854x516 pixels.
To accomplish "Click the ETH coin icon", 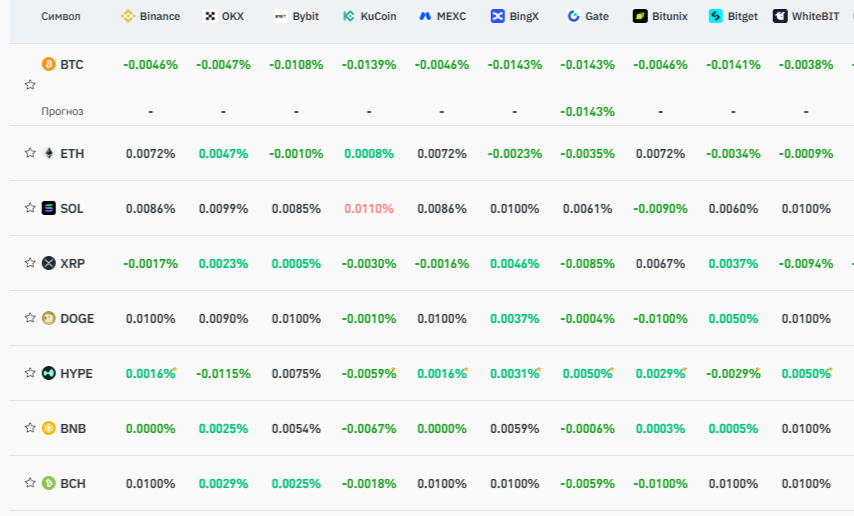I will (x=48, y=153).
